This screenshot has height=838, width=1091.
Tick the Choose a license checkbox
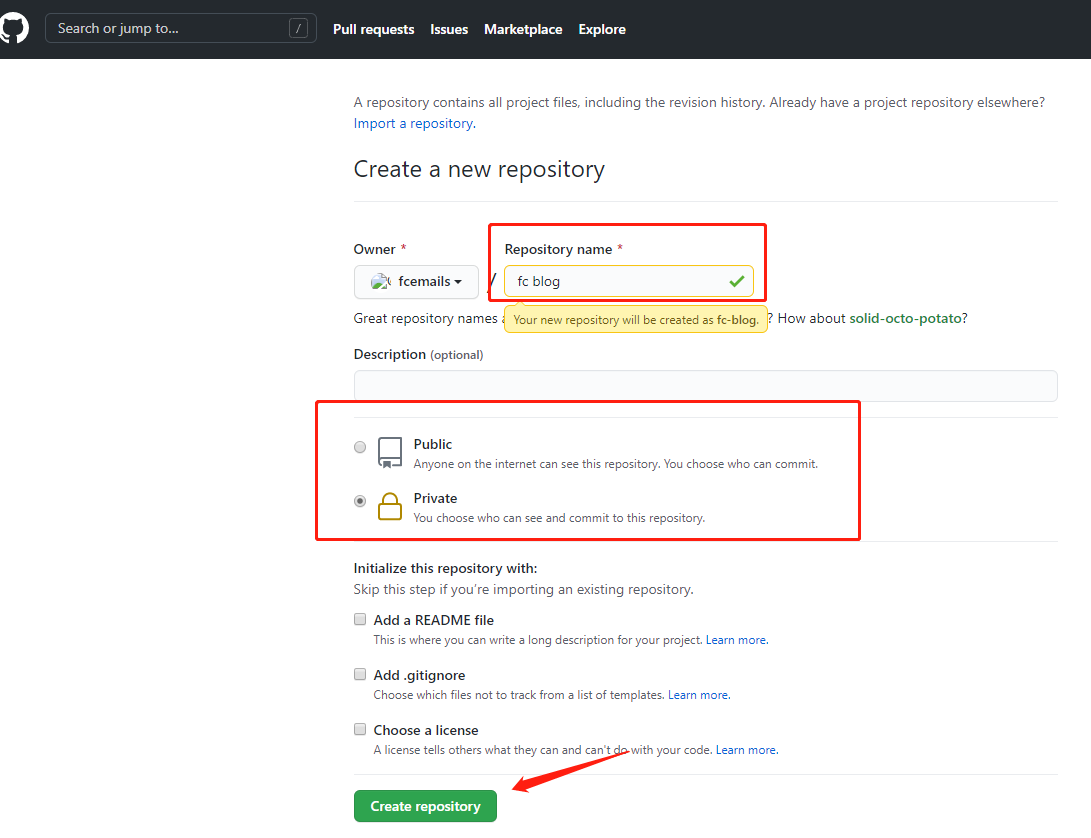(x=360, y=729)
